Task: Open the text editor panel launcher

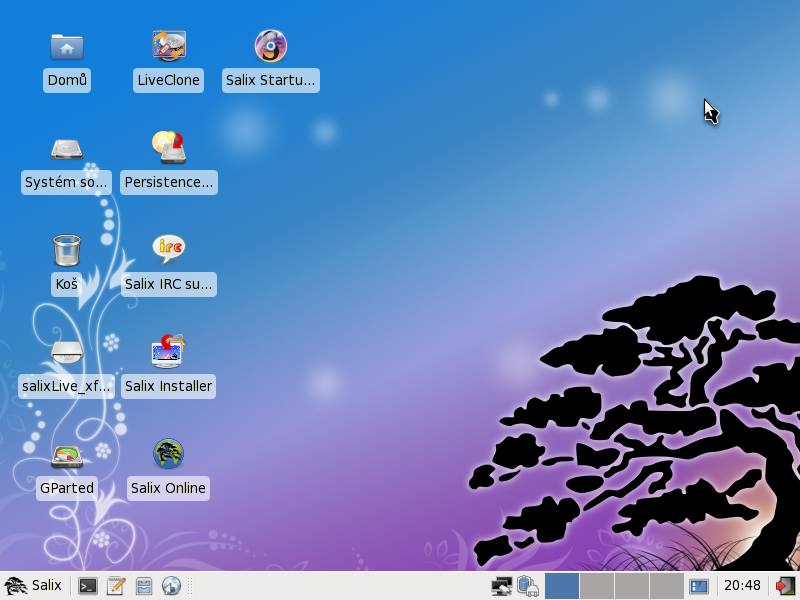Action: 116,586
